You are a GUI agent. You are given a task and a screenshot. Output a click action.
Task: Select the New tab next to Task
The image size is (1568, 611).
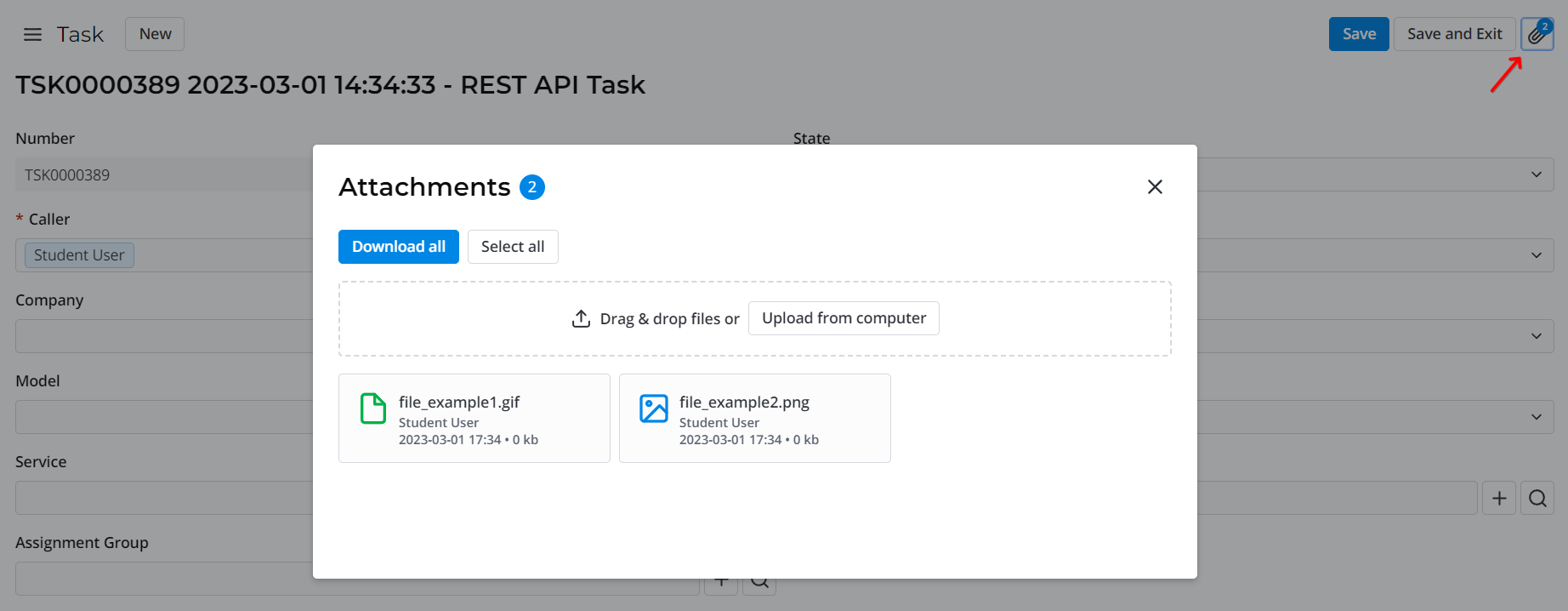click(x=155, y=34)
